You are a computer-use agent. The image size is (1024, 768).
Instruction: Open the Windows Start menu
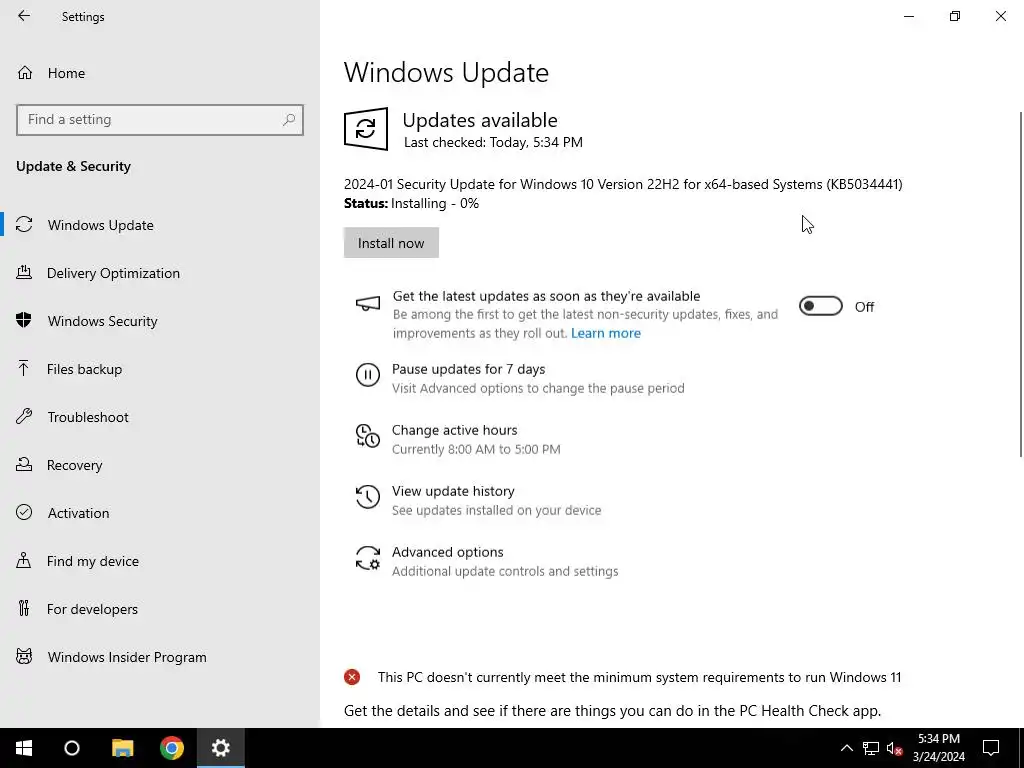[x=24, y=748]
